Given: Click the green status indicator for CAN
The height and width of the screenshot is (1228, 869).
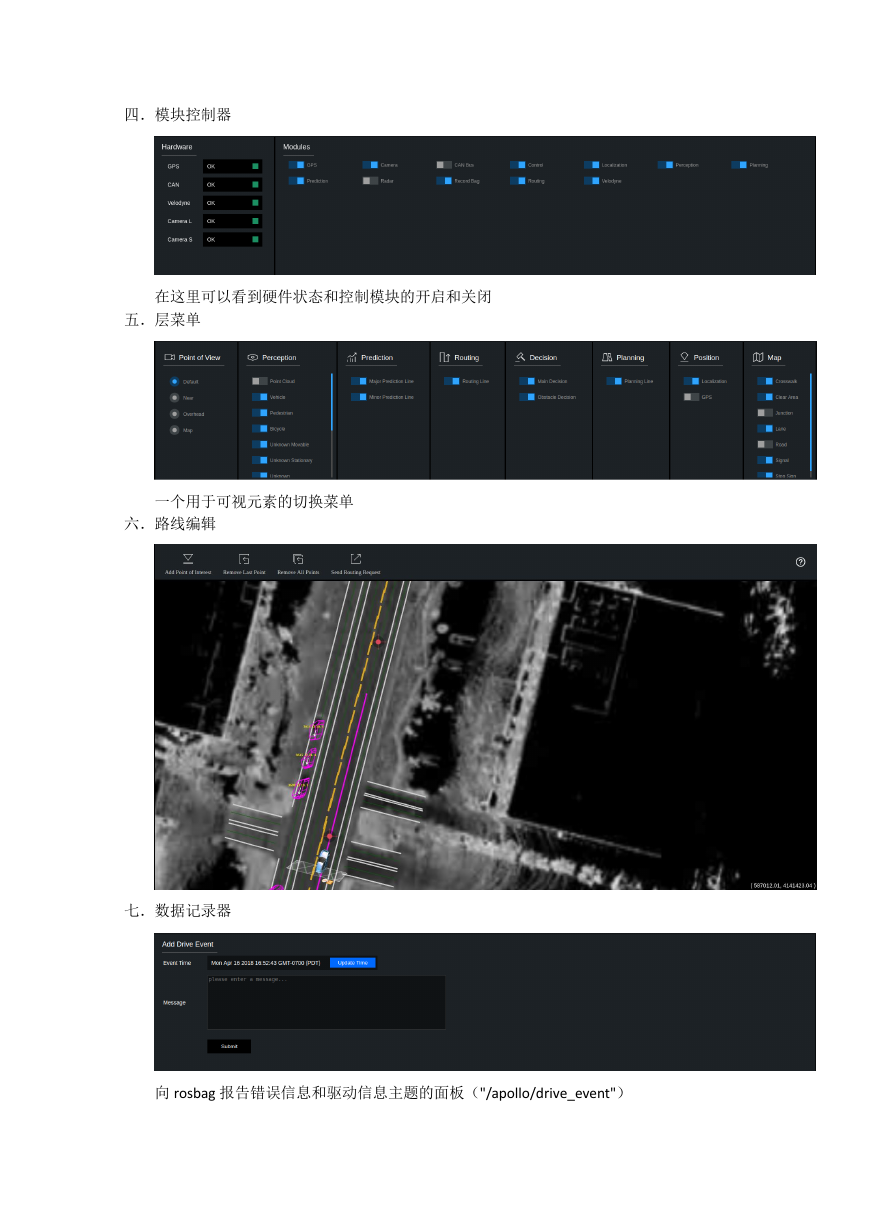Looking at the screenshot, I should coord(255,184).
